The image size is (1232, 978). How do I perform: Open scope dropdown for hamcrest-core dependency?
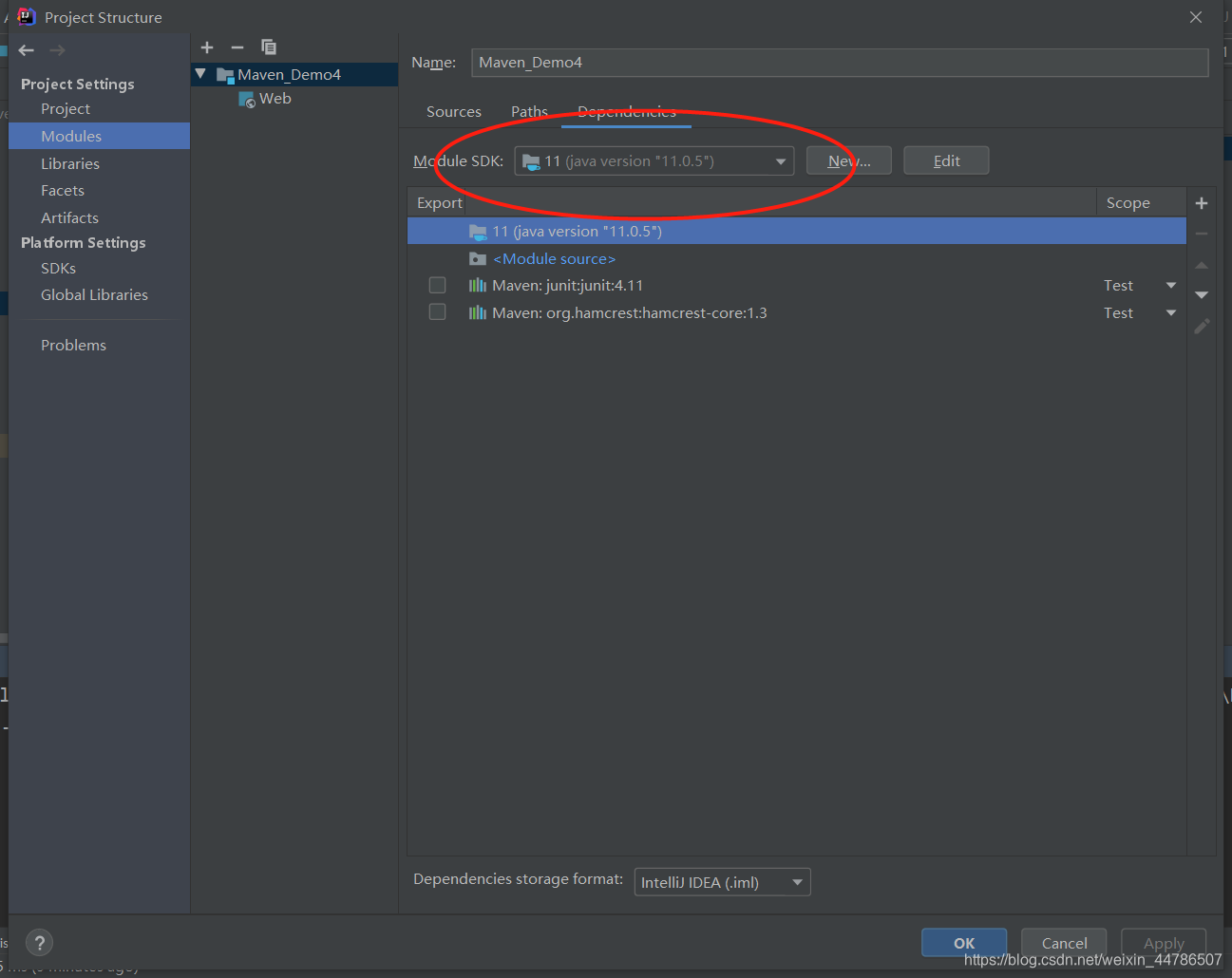1171,312
